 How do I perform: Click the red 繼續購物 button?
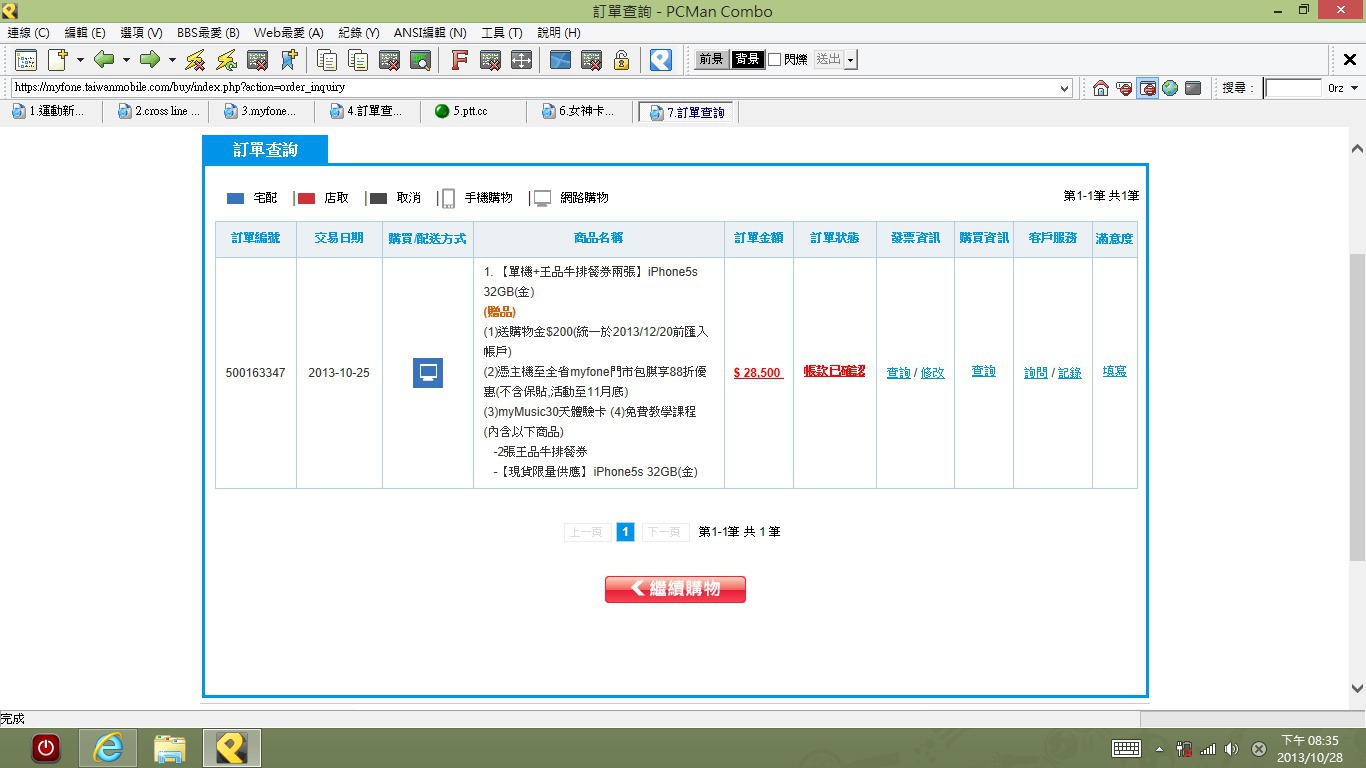(675, 589)
